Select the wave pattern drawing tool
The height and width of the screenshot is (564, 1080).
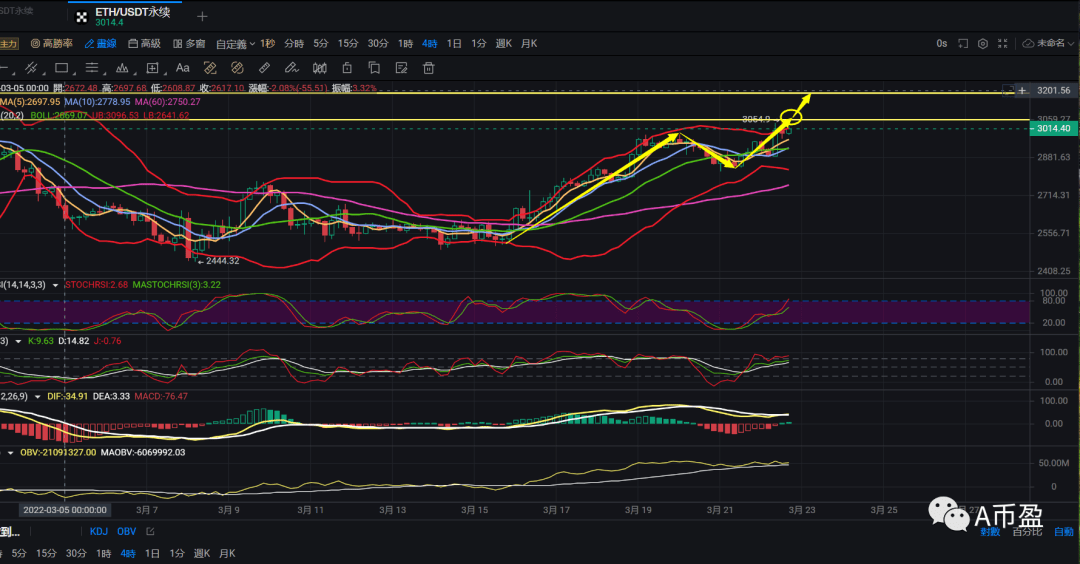pyautogui.click(x=122, y=68)
